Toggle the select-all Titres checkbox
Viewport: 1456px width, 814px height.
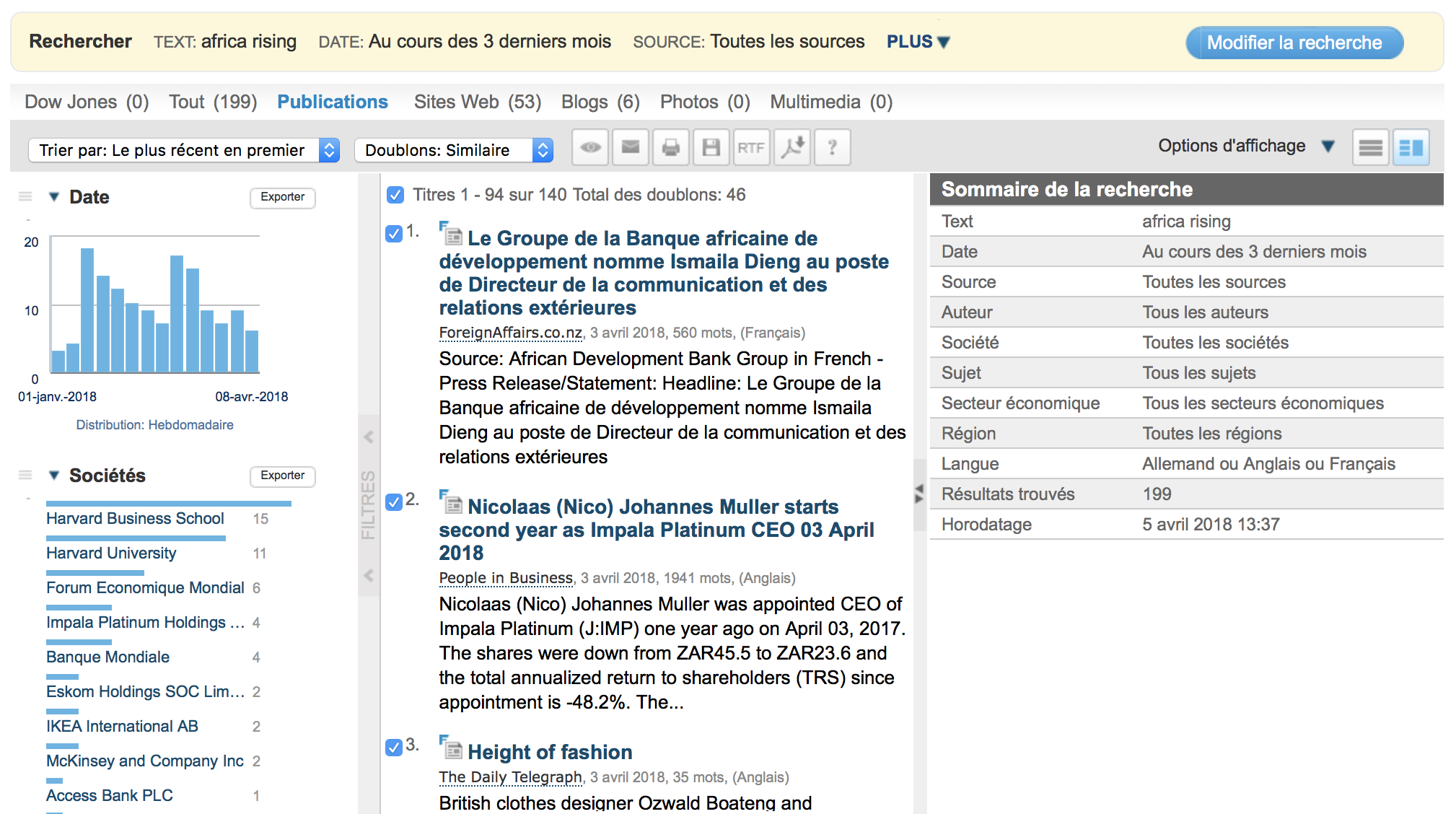tap(395, 195)
